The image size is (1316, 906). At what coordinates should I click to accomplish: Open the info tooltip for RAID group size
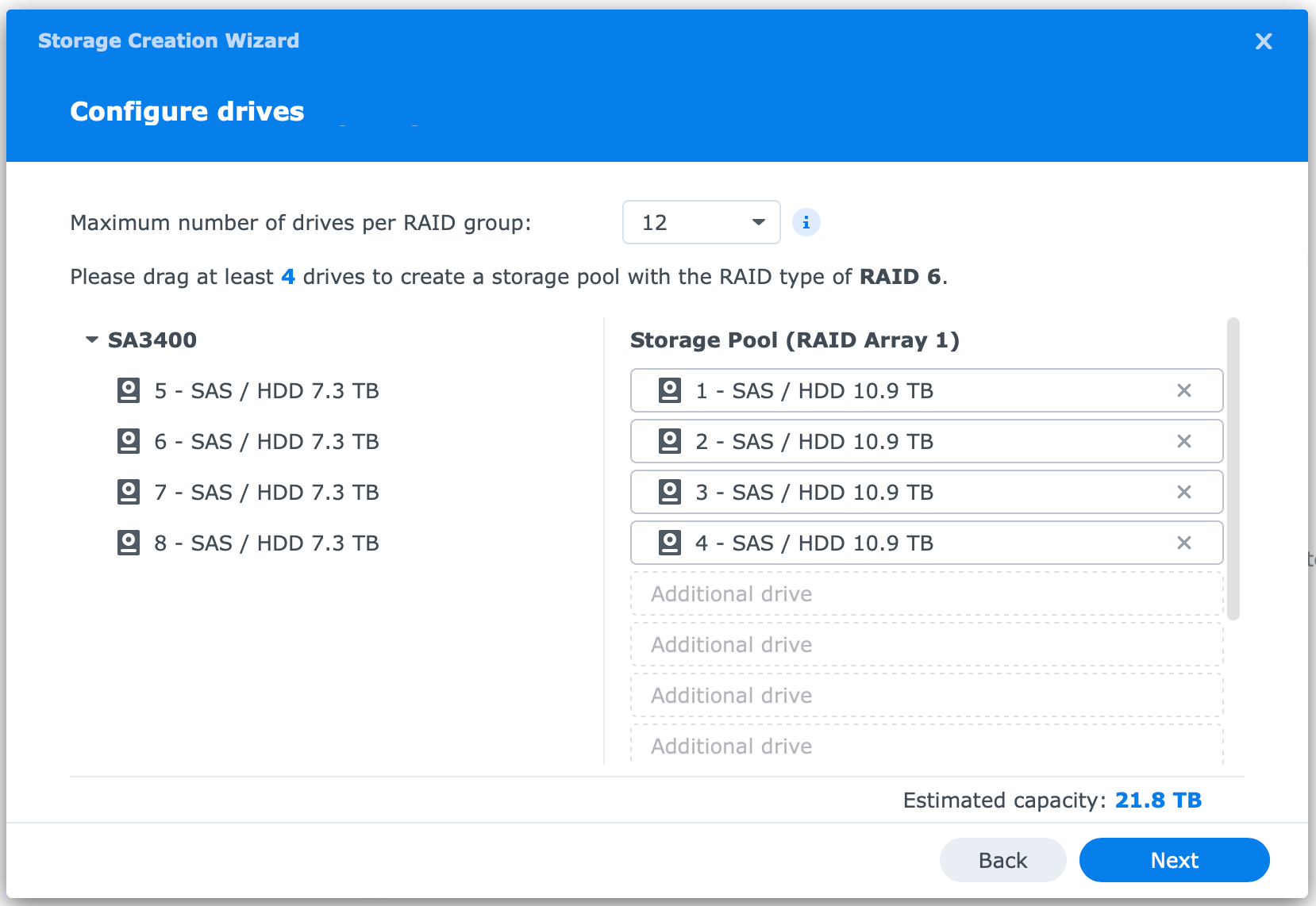pos(806,222)
